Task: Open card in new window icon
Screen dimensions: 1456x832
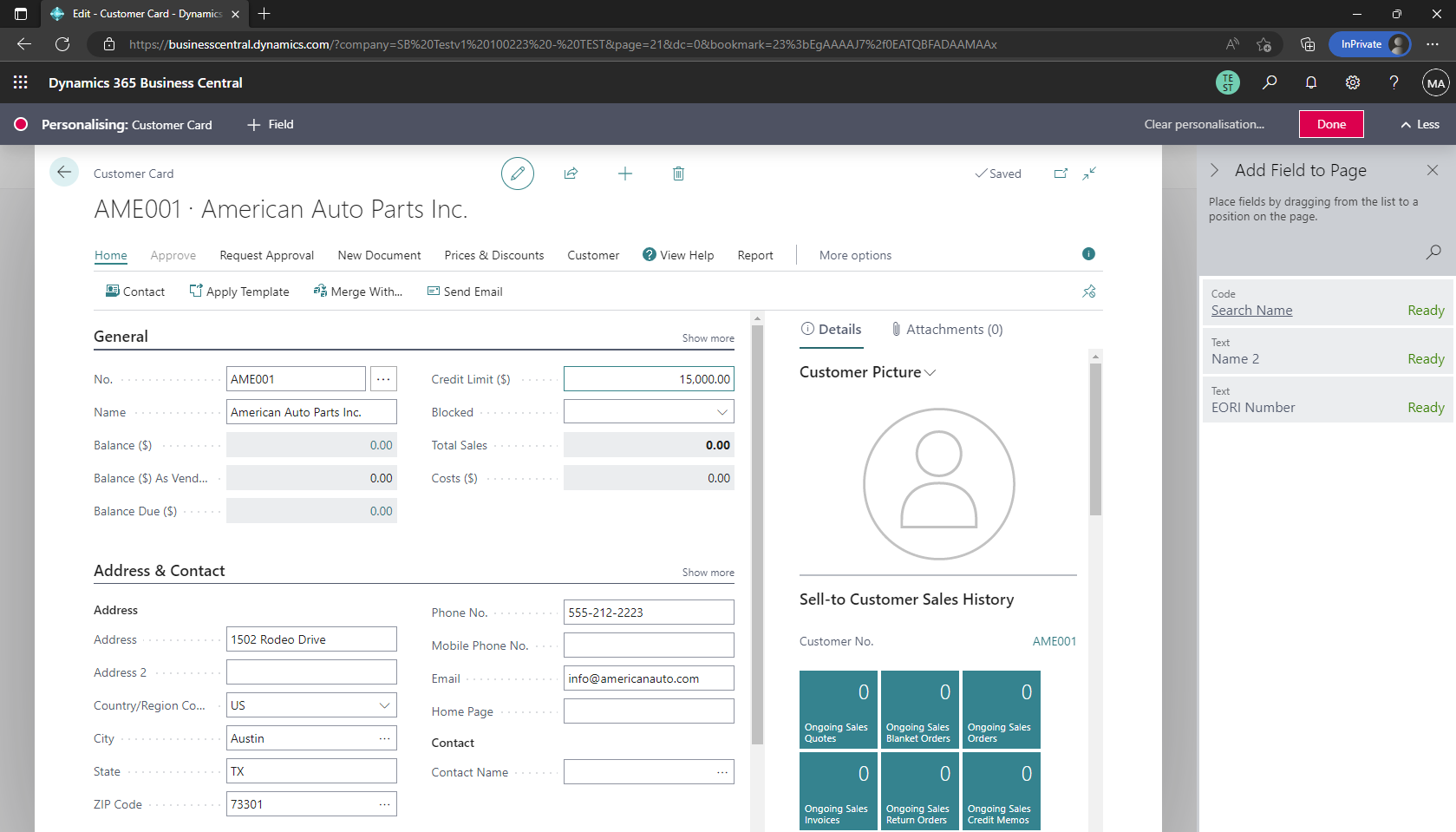Action: pos(1061,174)
